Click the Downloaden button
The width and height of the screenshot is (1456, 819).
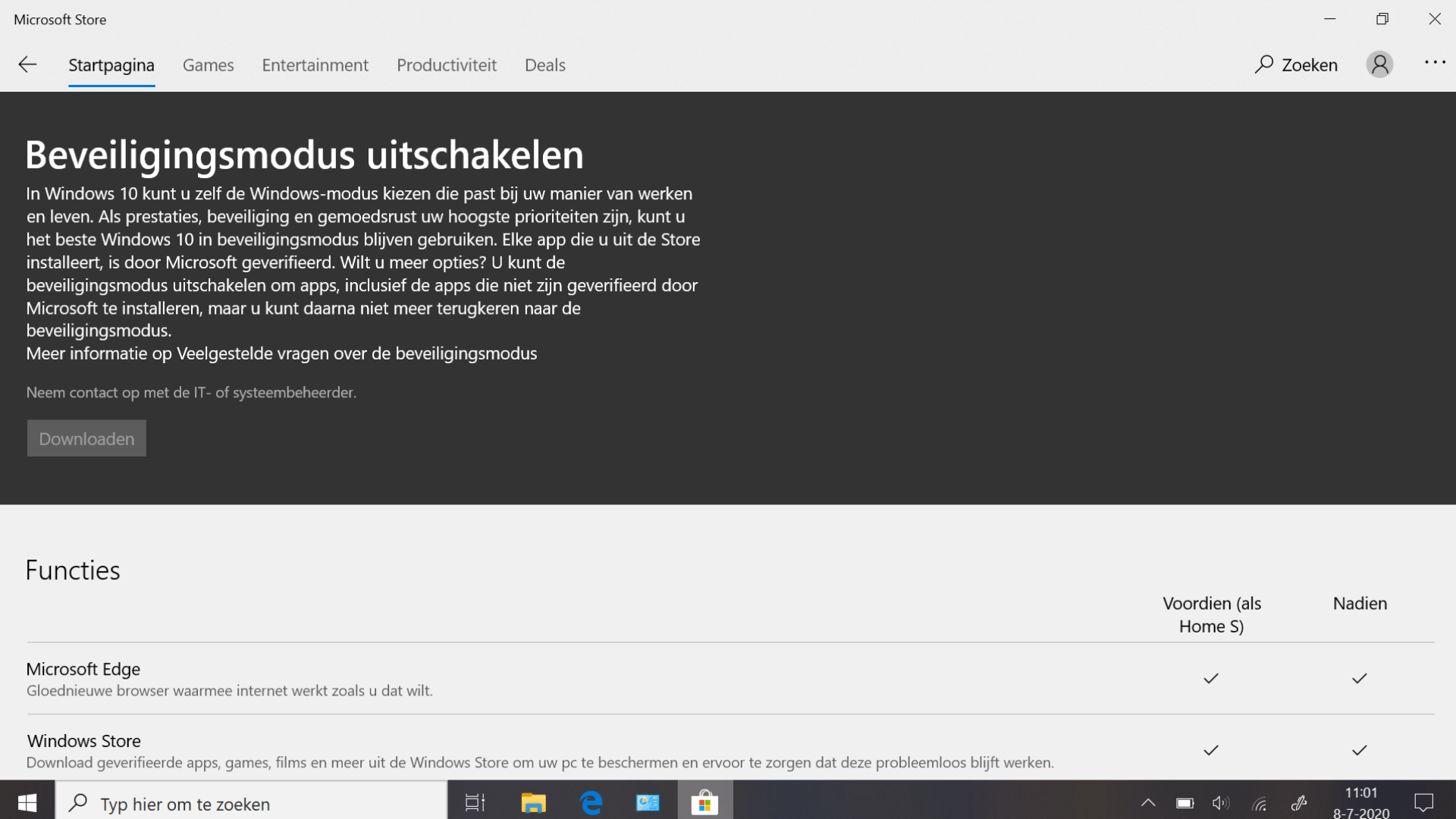click(x=86, y=438)
